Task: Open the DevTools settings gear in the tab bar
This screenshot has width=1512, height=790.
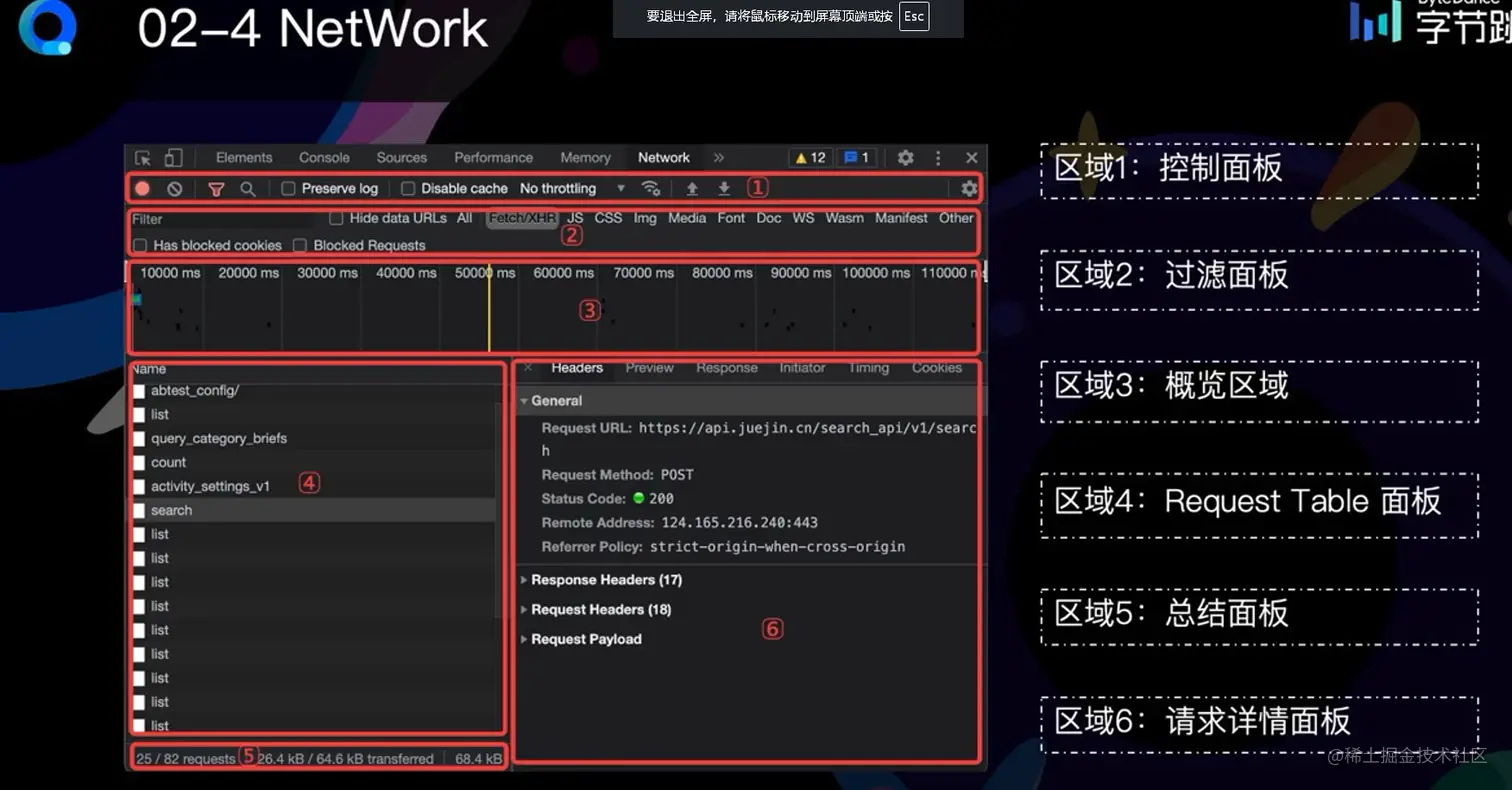Action: [905, 158]
